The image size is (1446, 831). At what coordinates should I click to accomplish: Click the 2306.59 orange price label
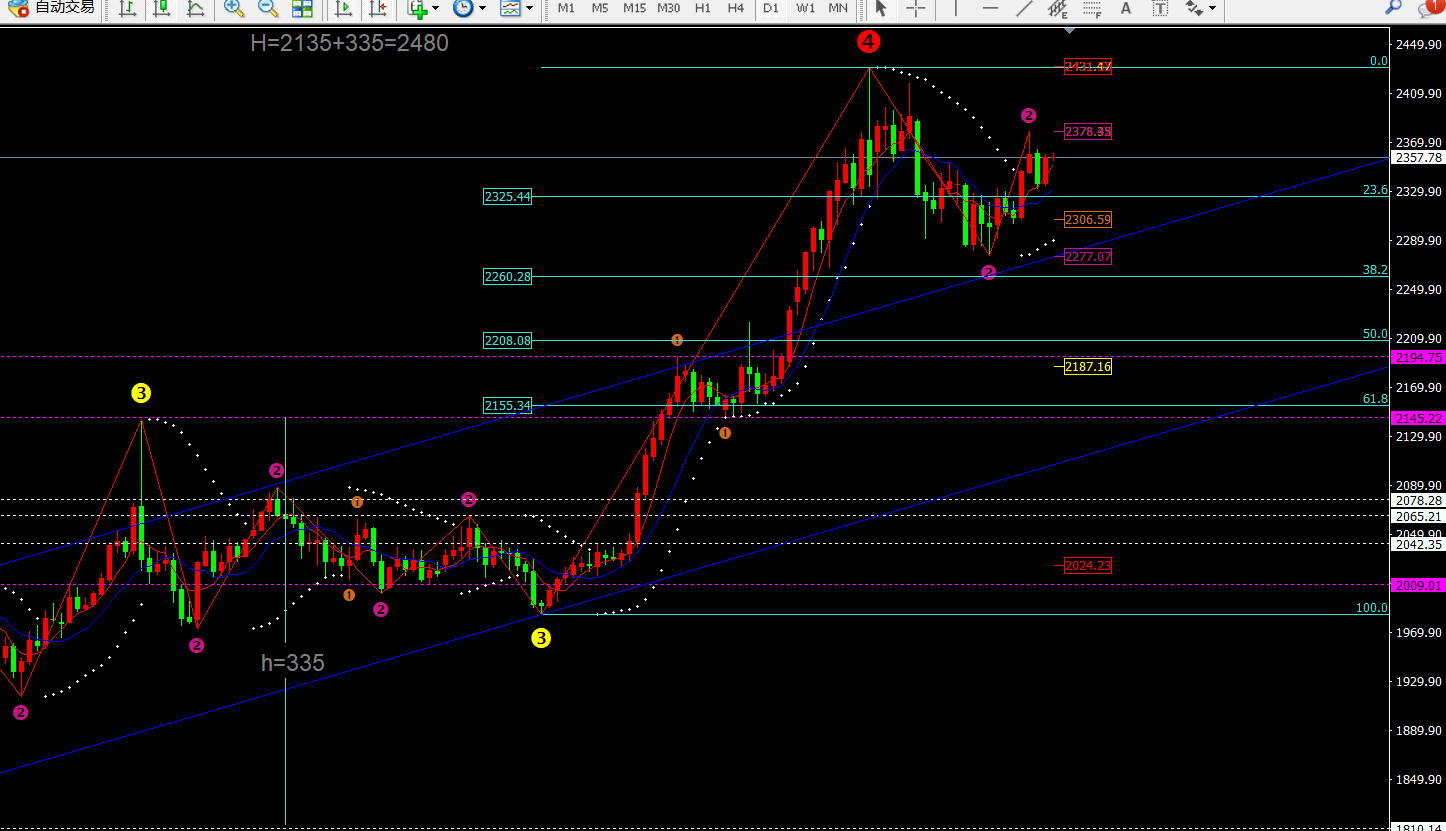click(1087, 219)
